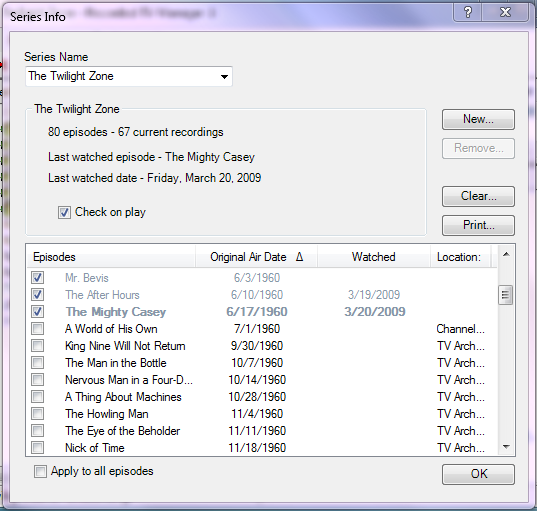This screenshot has width=537, height=511.
Task: Close the Series Info dialog
Action: point(505,13)
